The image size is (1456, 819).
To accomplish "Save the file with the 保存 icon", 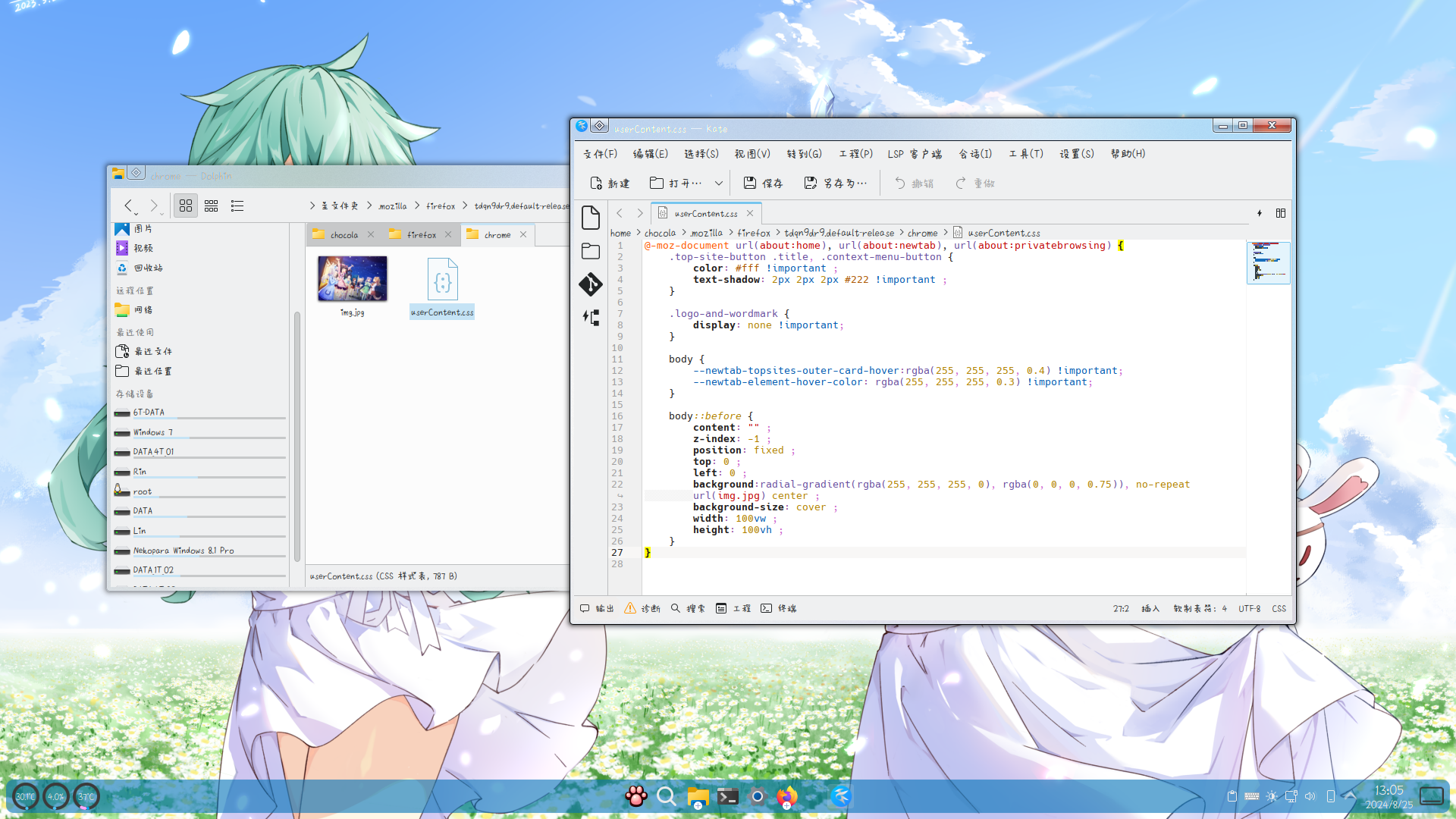I will 763,183.
